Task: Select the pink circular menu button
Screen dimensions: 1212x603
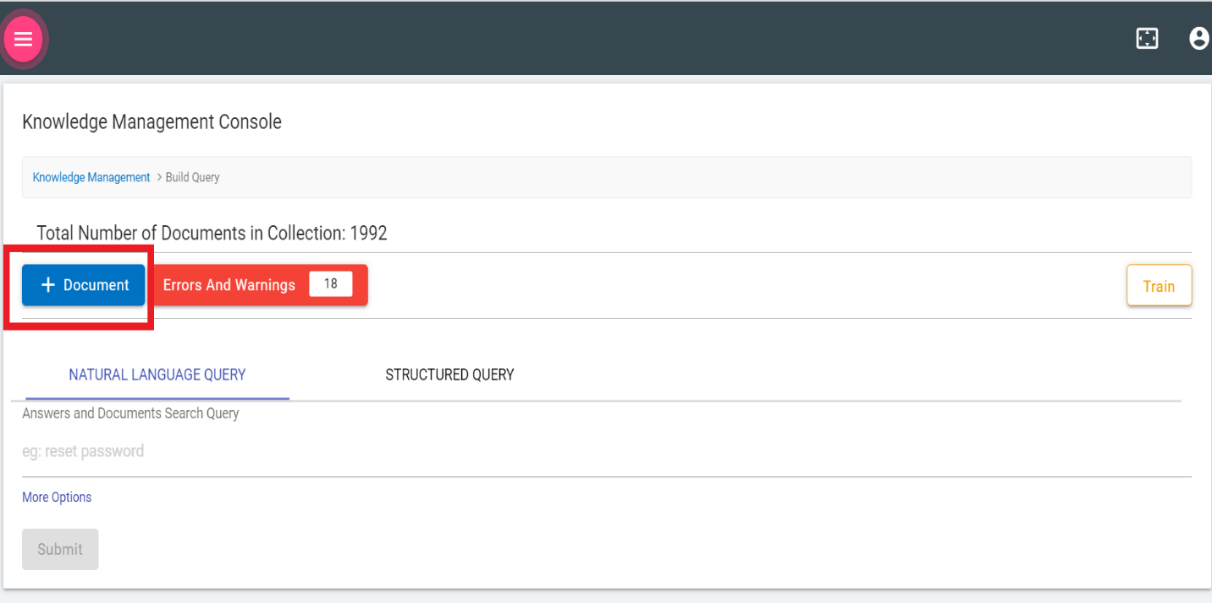Action: click(x=23, y=38)
